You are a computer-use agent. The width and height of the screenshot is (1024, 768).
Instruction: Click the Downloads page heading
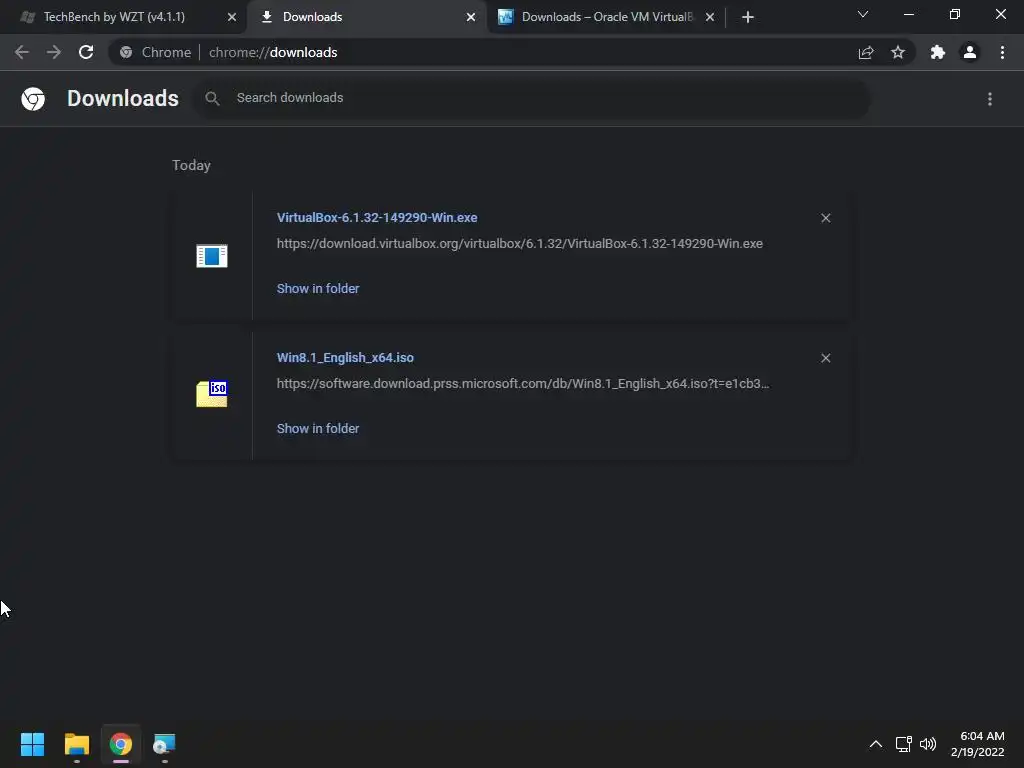tap(123, 99)
